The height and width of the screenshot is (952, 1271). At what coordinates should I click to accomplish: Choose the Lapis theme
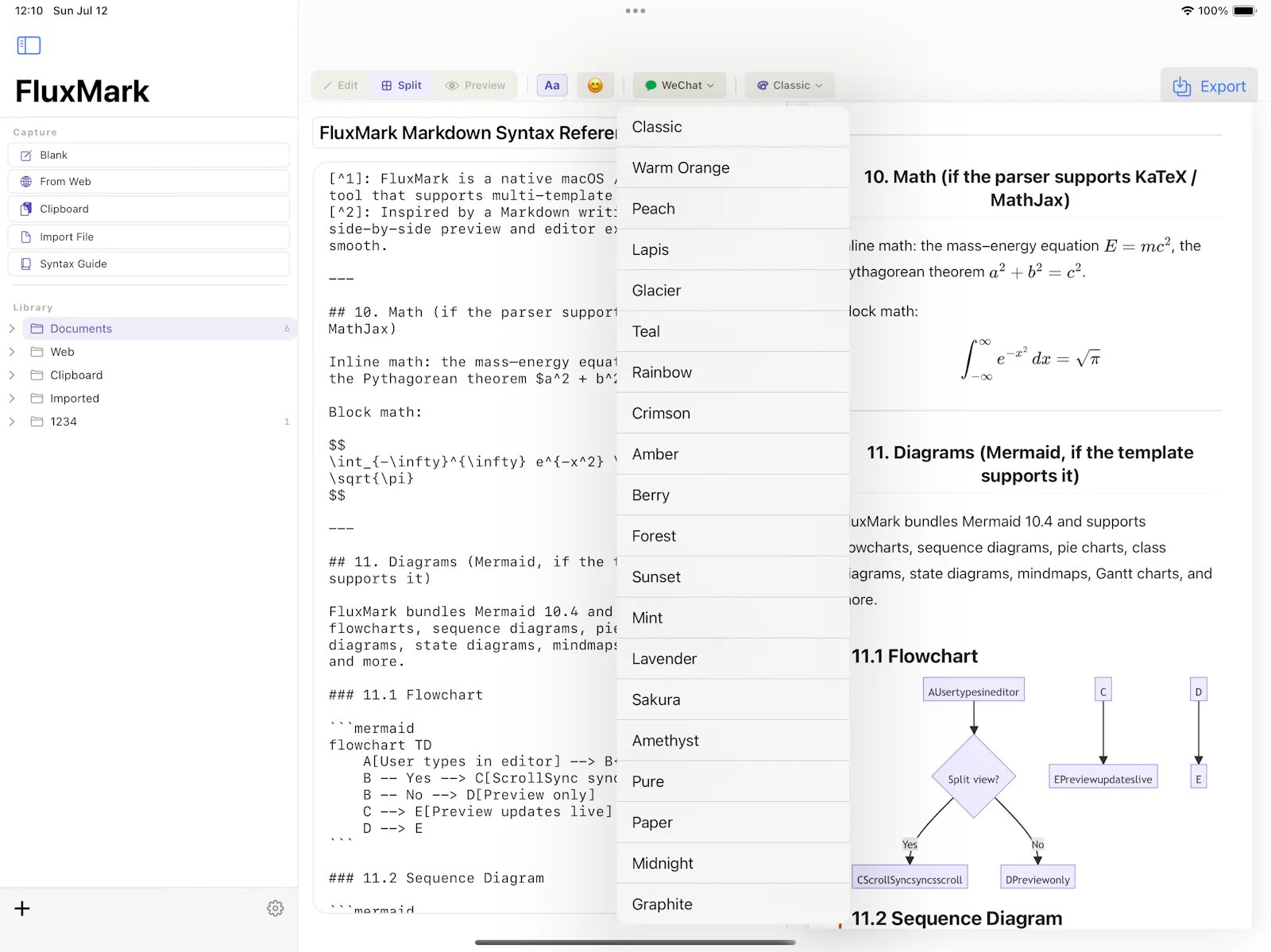point(733,249)
